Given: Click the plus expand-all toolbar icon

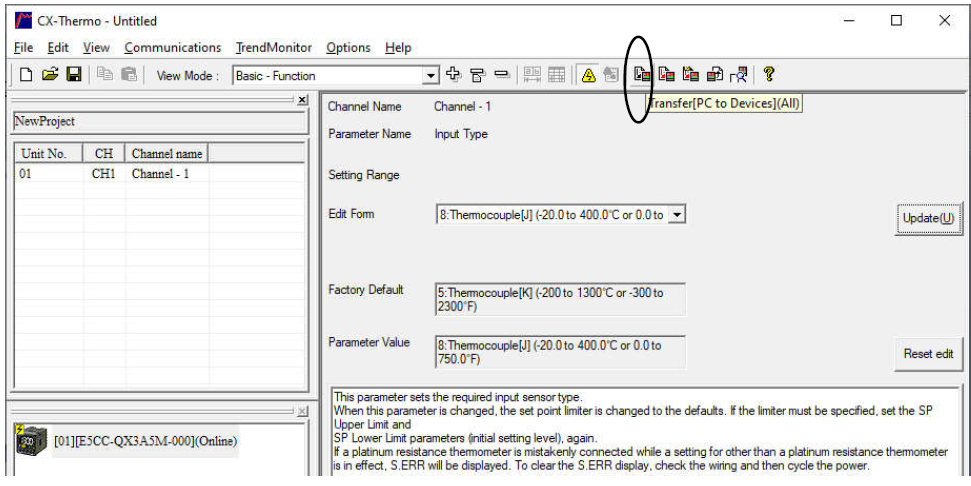Looking at the screenshot, I should (453, 75).
